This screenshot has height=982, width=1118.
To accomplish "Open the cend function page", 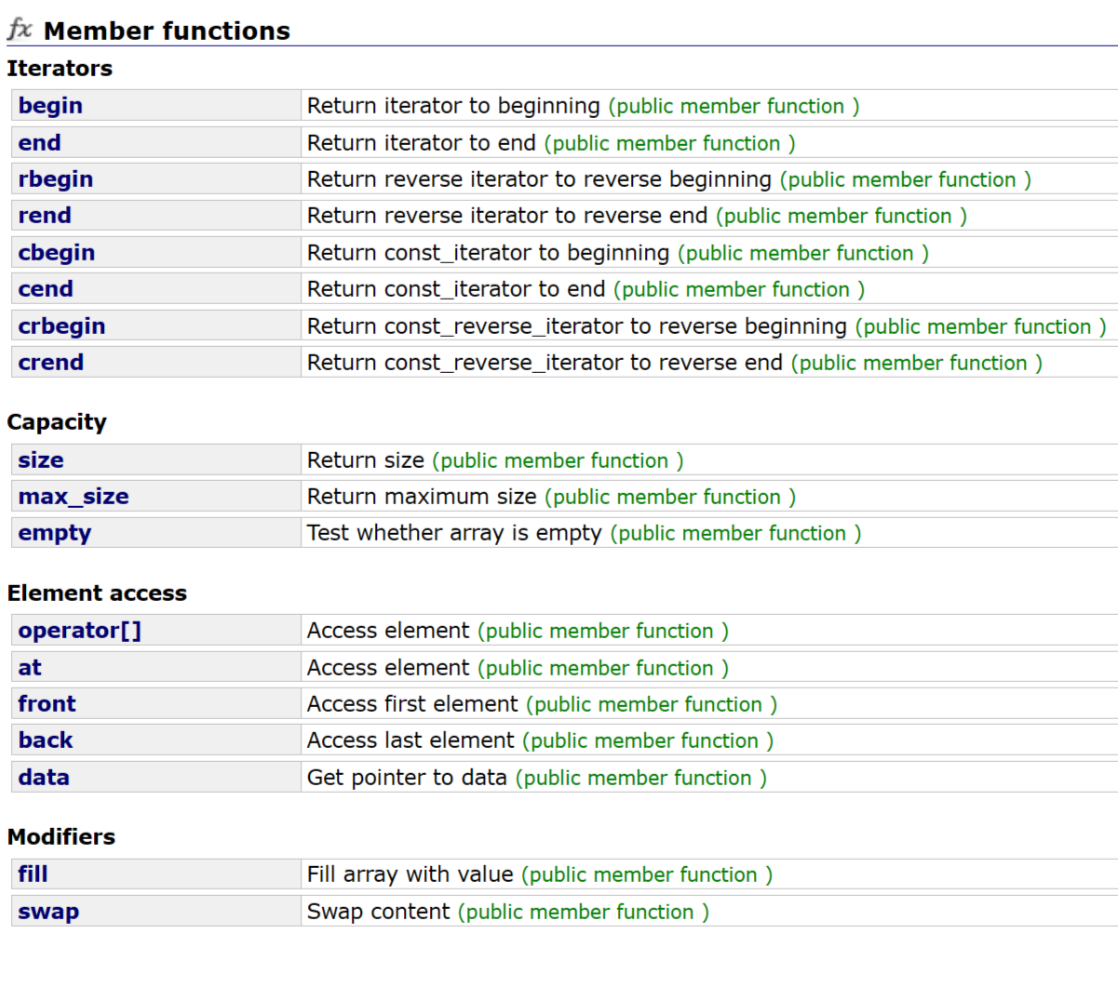I will click(x=46, y=289).
